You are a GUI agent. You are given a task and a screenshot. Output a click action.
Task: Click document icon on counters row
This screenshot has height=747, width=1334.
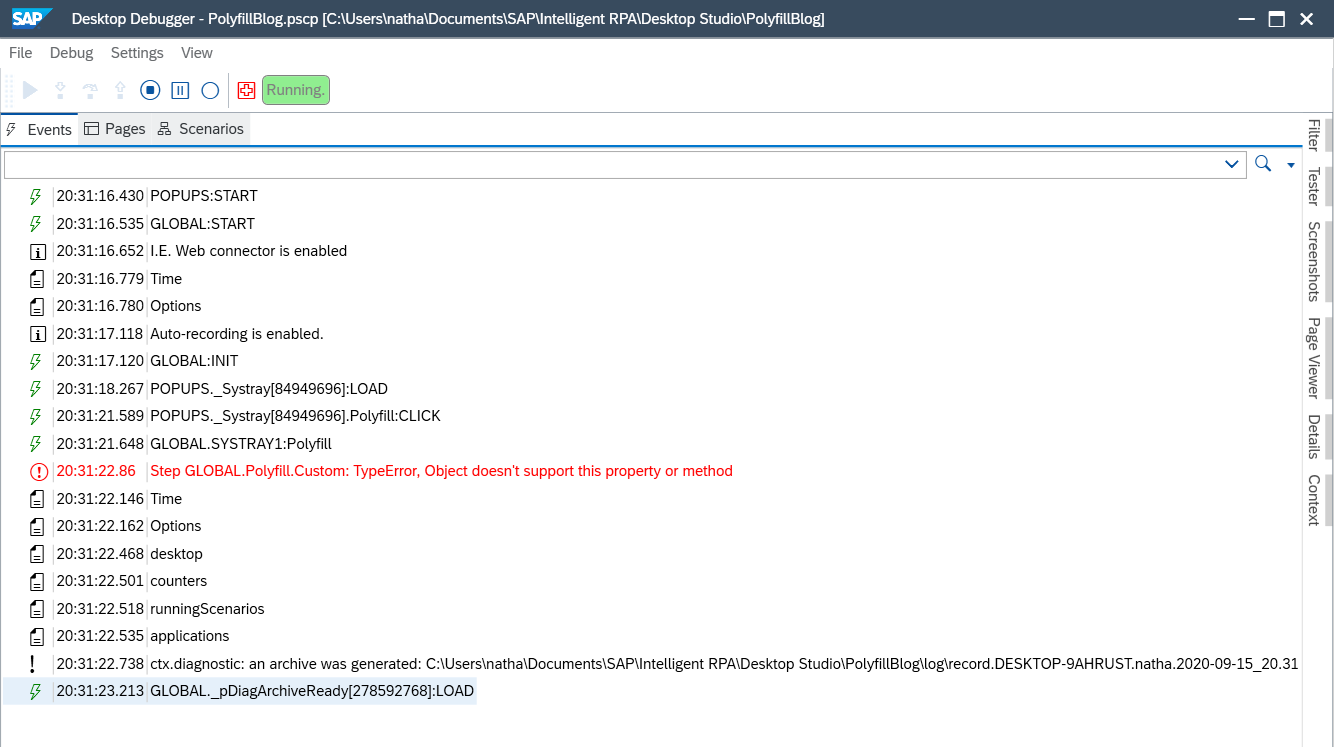point(38,582)
